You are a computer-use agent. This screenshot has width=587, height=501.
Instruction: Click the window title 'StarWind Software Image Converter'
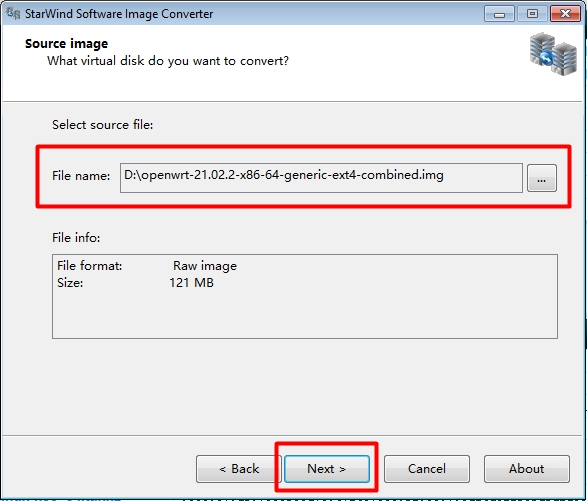[119, 14]
